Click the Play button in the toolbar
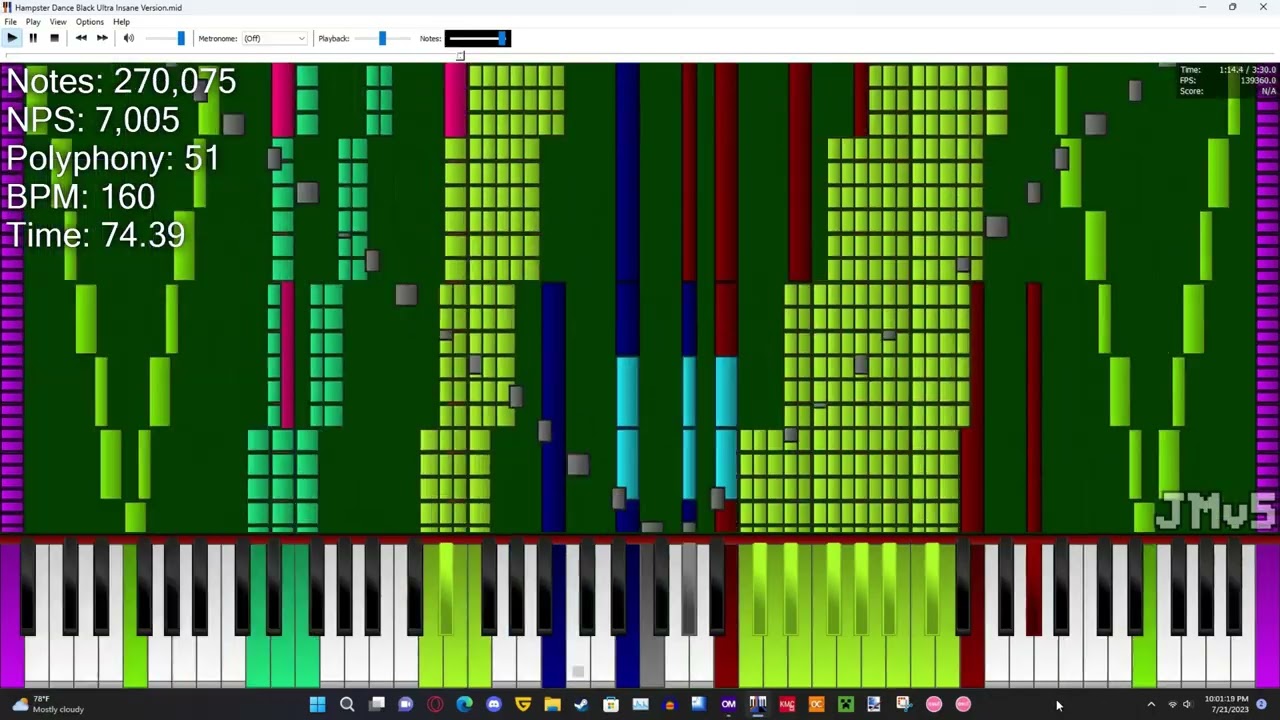Viewport: 1280px width, 720px height. pyautogui.click(x=12, y=38)
